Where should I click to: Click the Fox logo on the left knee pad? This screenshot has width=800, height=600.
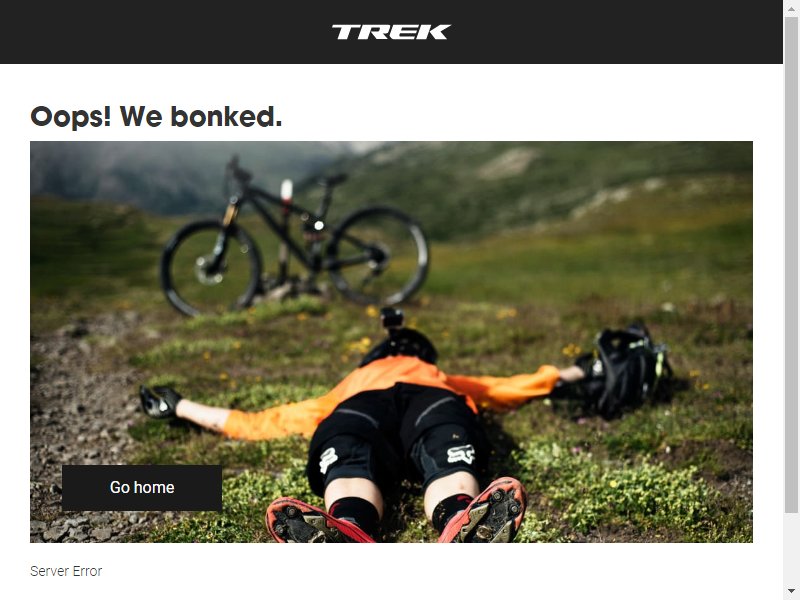click(328, 460)
